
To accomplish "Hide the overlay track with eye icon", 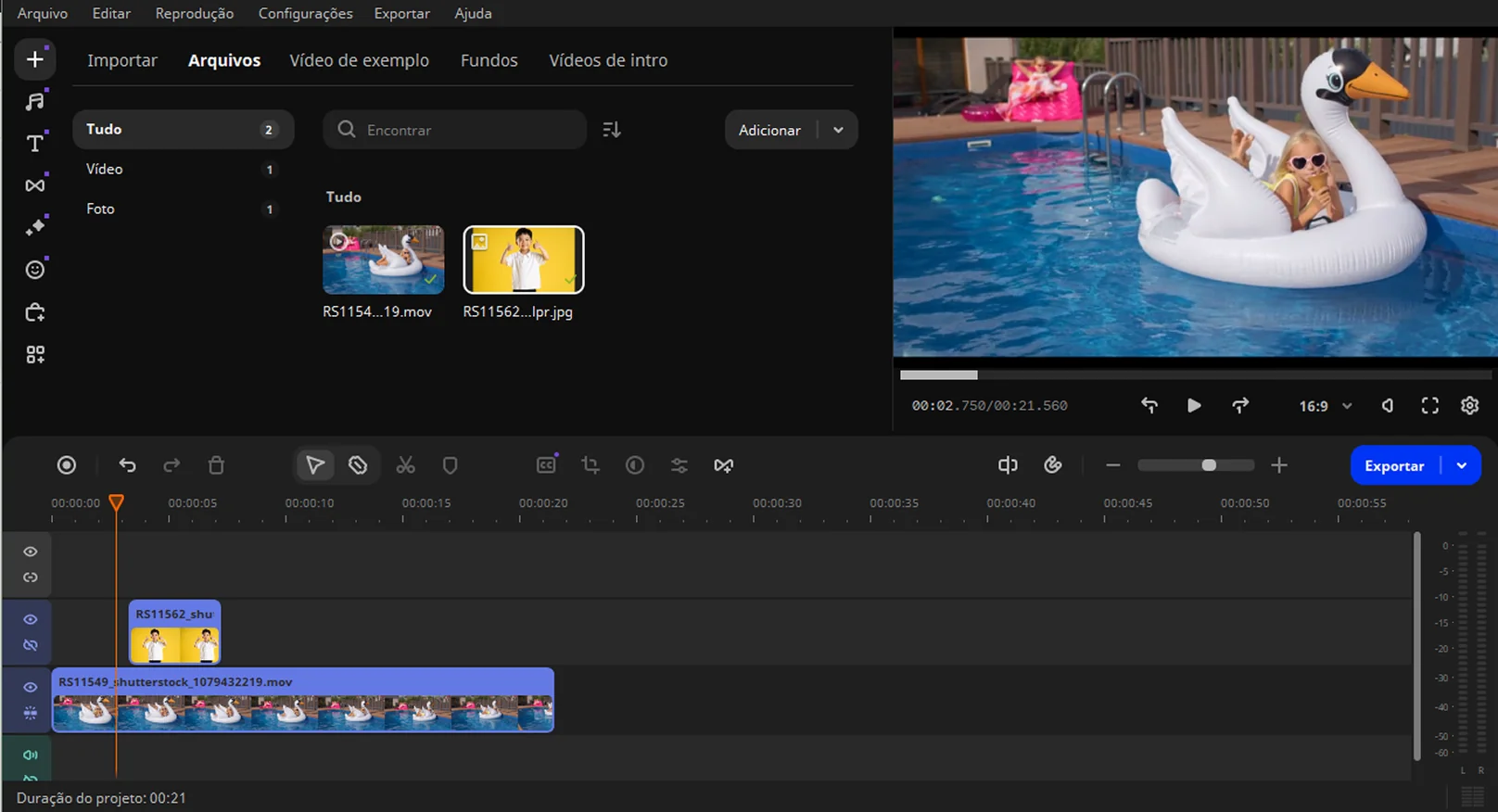I will click(x=31, y=619).
